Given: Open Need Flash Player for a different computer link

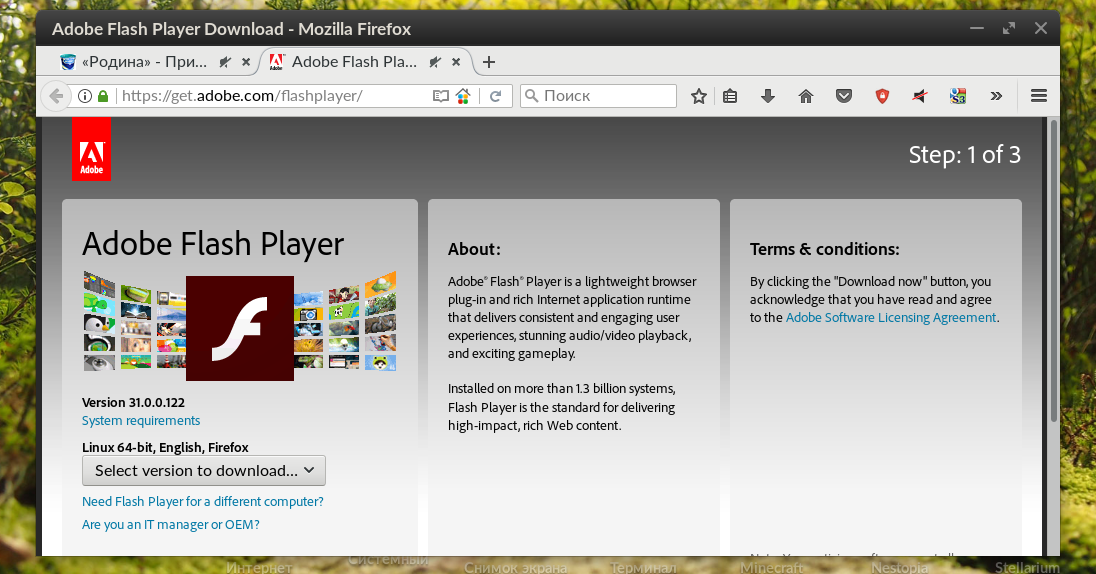Looking at the screenshot, I should (x=203, y=501).
